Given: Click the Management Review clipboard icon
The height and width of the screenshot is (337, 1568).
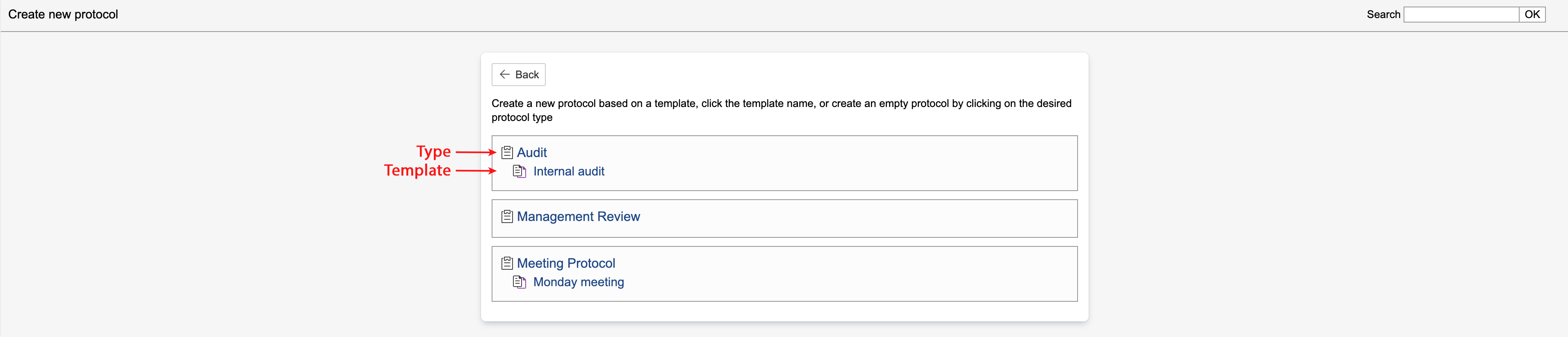Looking at the screenshot, I should [507, 216].
